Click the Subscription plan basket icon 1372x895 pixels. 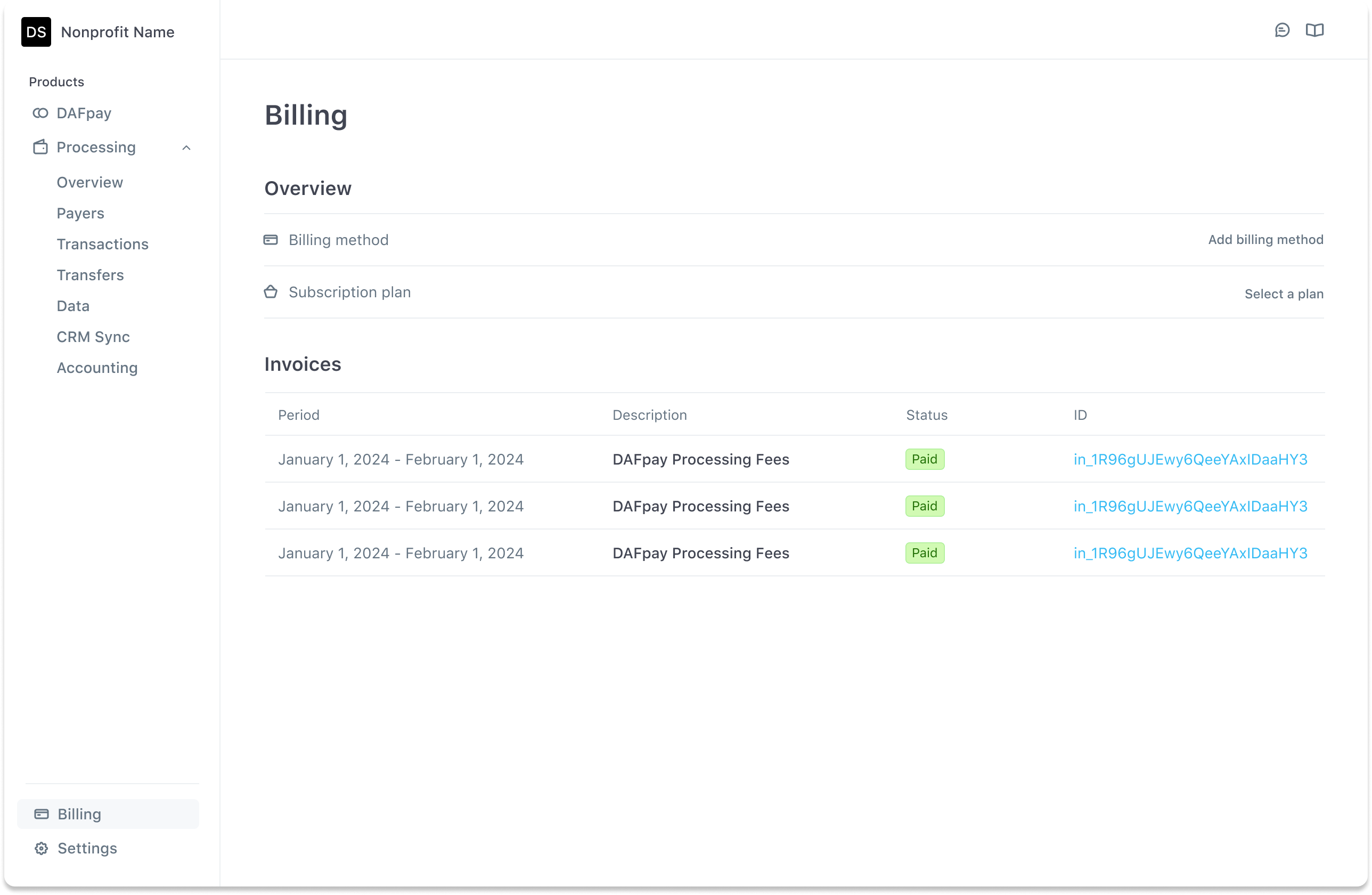pos(271,292)
